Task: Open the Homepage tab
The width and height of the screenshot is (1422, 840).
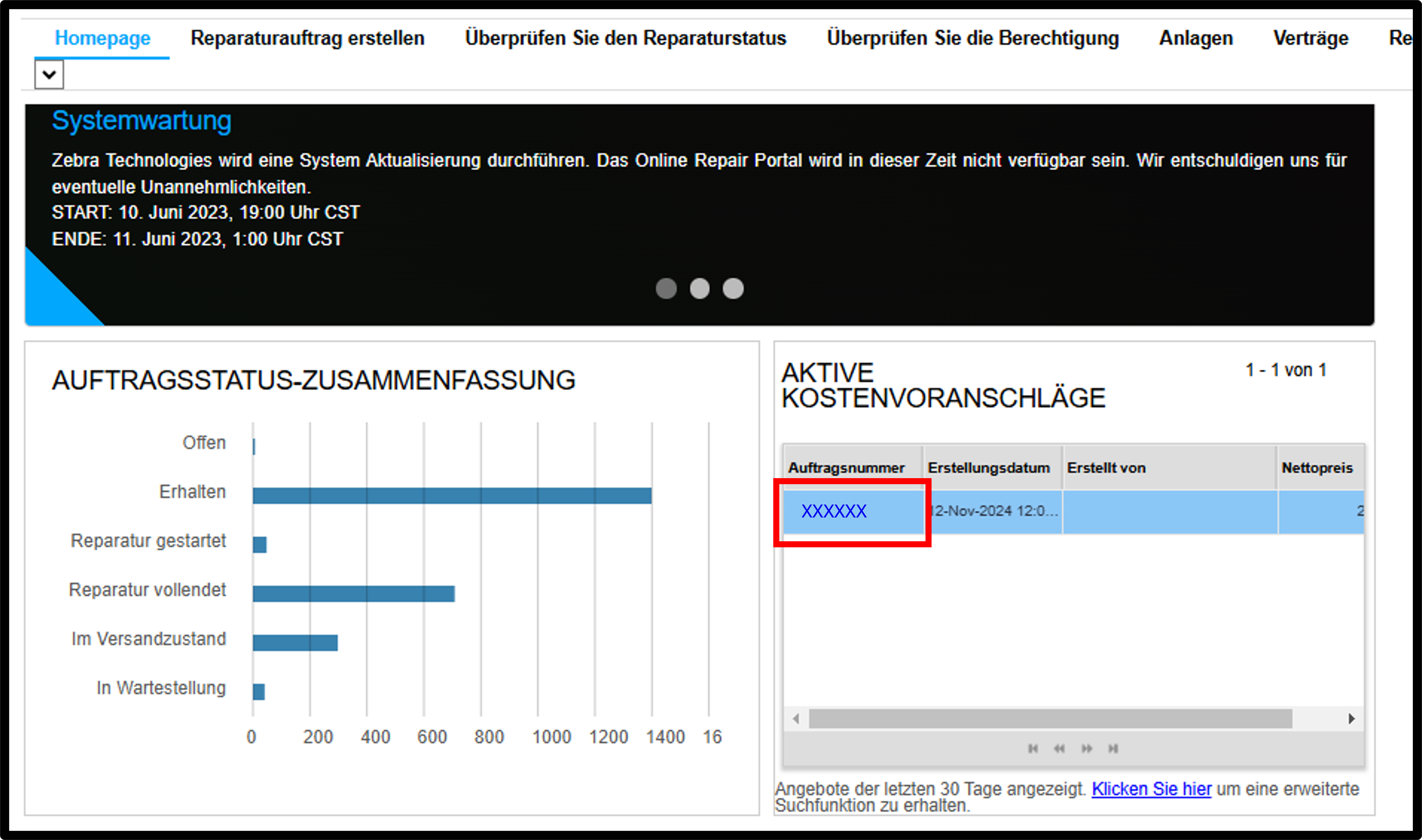Action: coord(102,38)
